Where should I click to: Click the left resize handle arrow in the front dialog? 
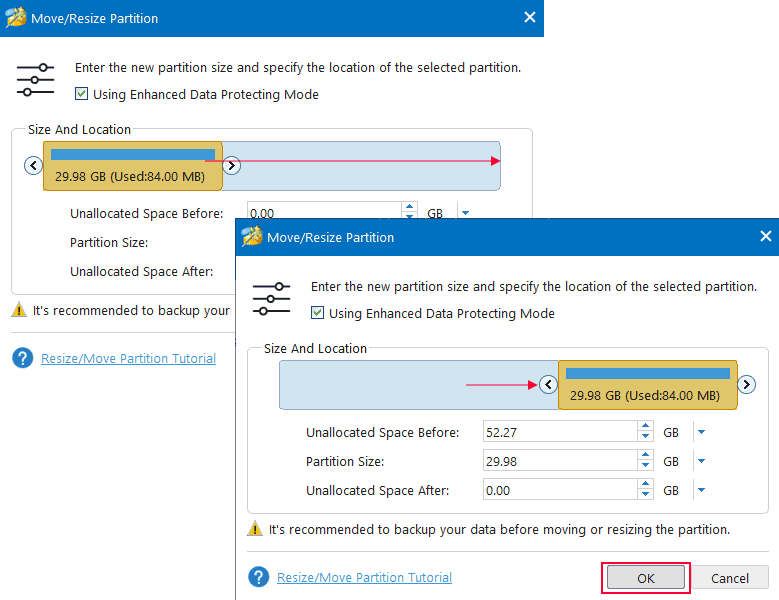pyautogui.click(x=547, y=384)
